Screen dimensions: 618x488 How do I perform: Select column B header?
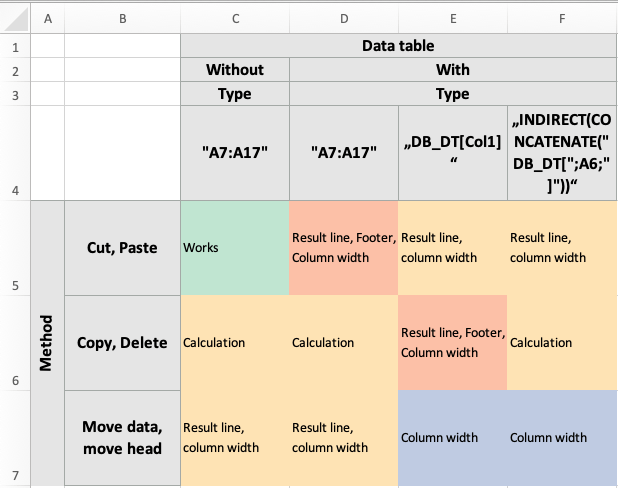point(123,19)
